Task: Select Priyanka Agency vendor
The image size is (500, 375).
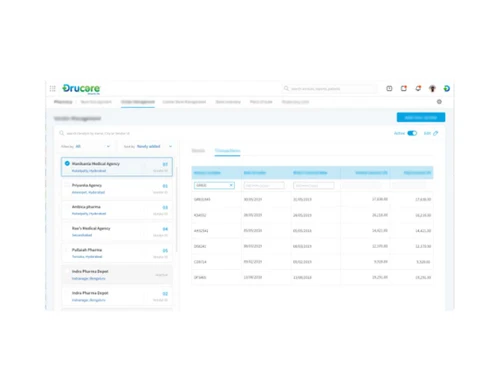Action: (x=117, y=189)
